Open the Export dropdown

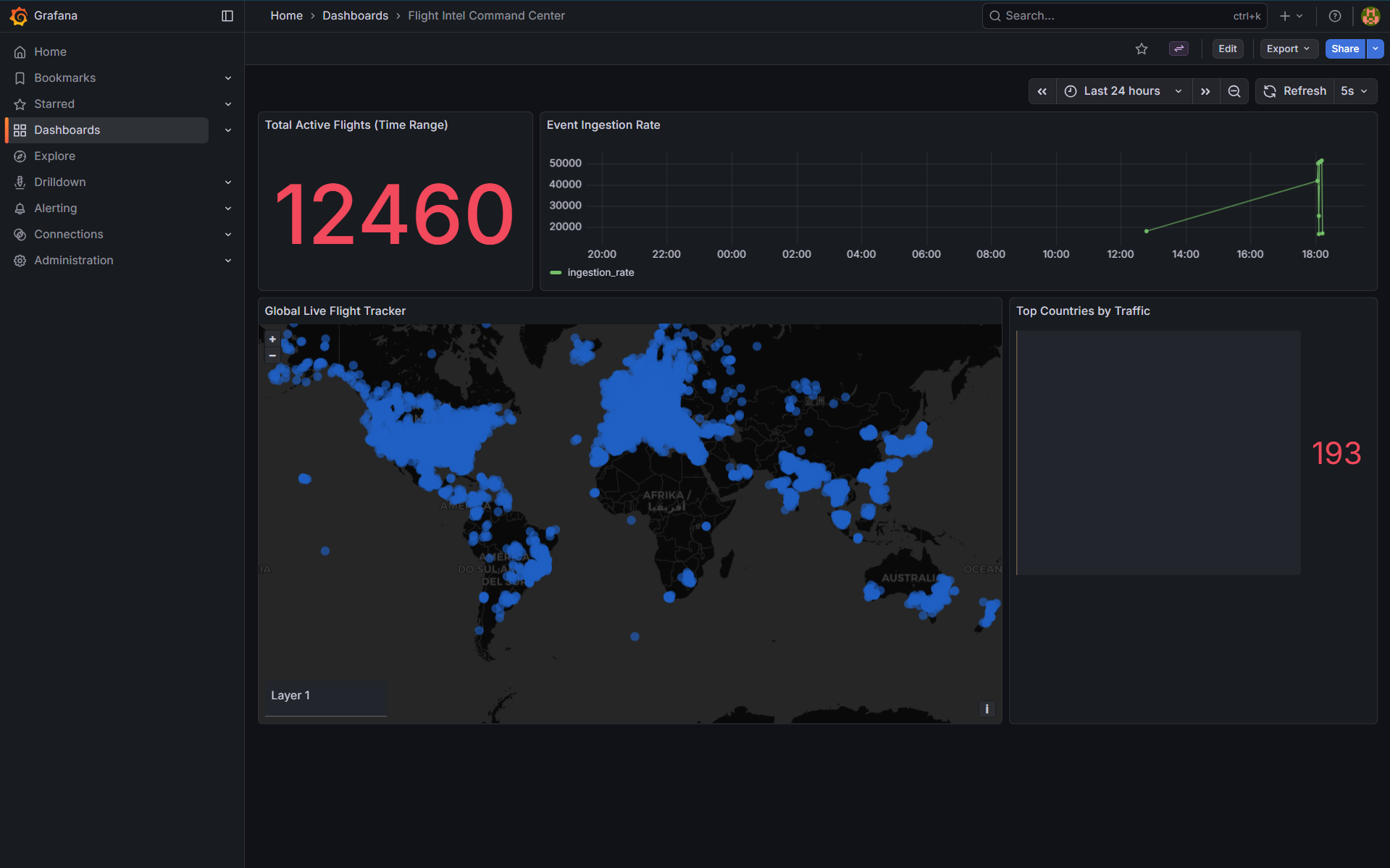coord(1289,49)
